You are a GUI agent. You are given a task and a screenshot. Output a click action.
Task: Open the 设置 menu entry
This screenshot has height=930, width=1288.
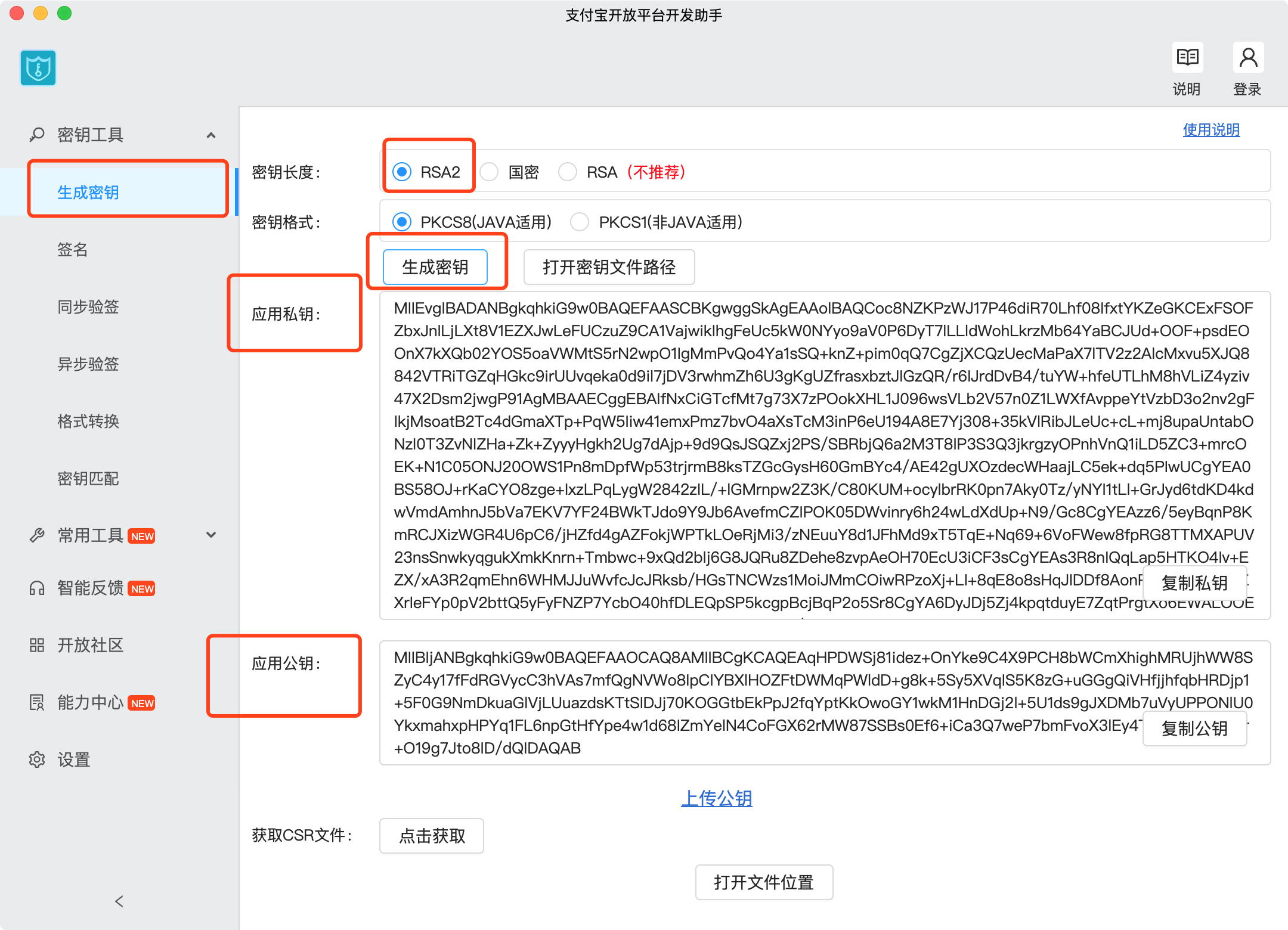[74, 759]
